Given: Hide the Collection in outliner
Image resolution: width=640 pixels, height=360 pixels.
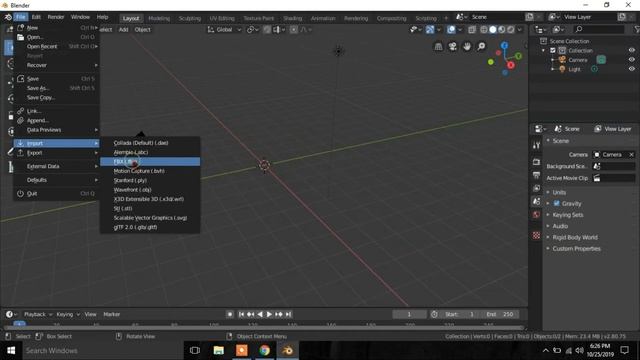Looking at the screenshot, I should 631,51.
